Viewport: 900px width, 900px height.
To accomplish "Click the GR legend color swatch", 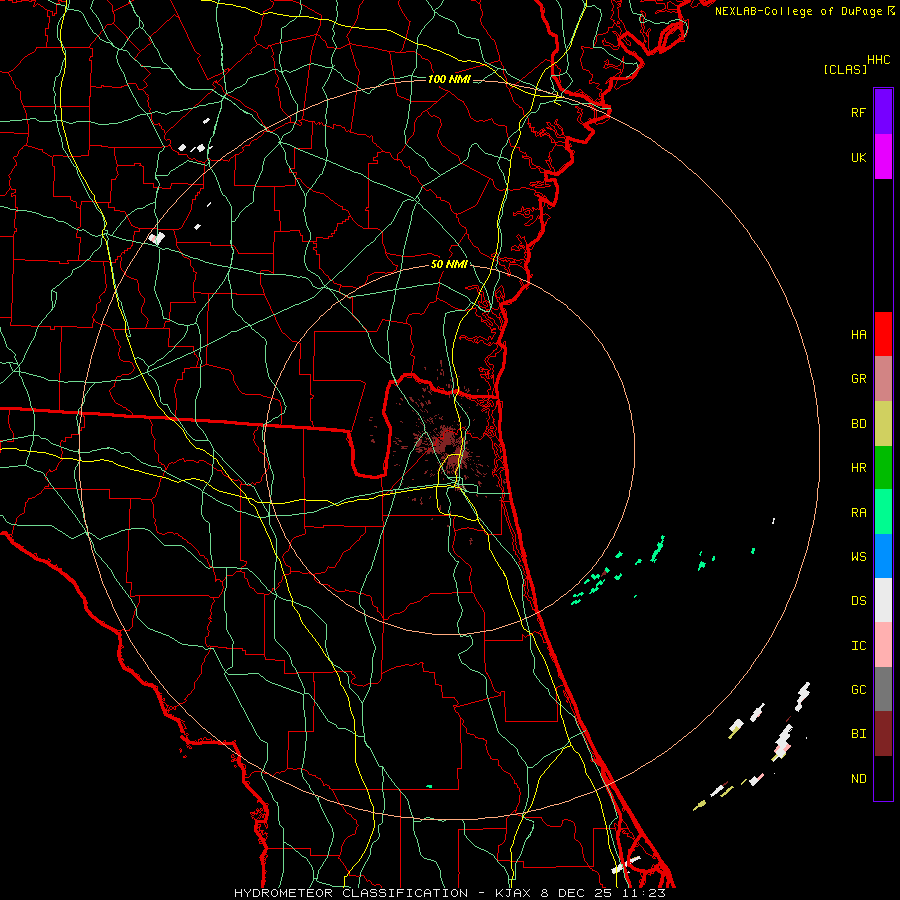I will [x=883, y=378].
